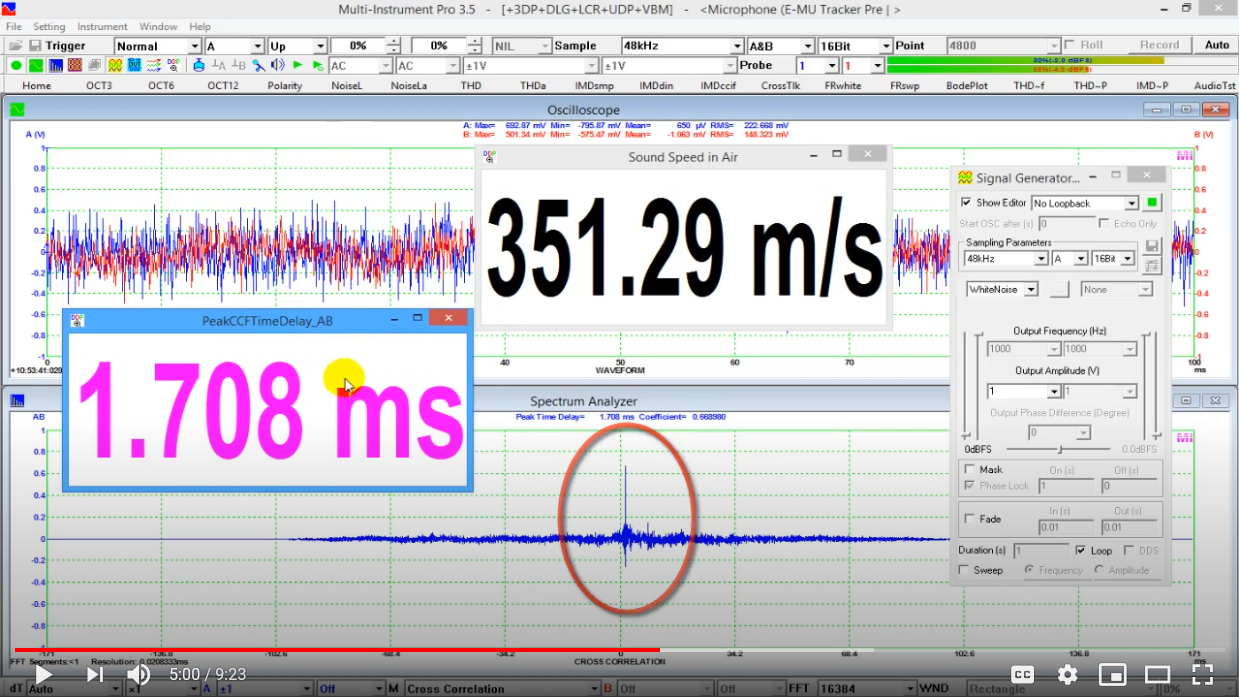
Task: Open the Signal Generator yellow-wave icon
Action: (x=115, y=65)
